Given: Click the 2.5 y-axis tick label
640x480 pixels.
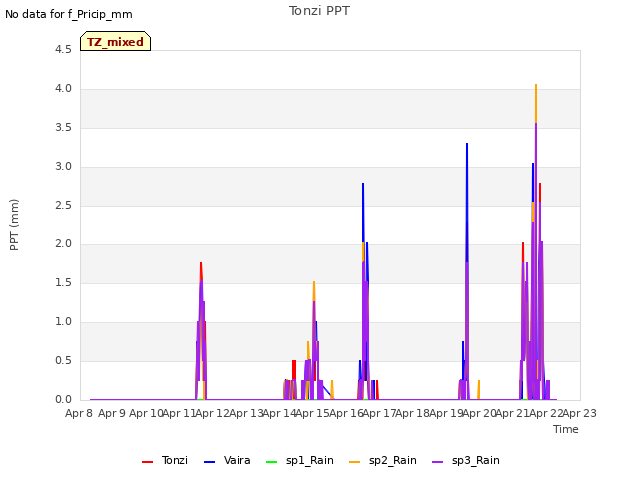Looking at the screenshot, I should point(63,205).
